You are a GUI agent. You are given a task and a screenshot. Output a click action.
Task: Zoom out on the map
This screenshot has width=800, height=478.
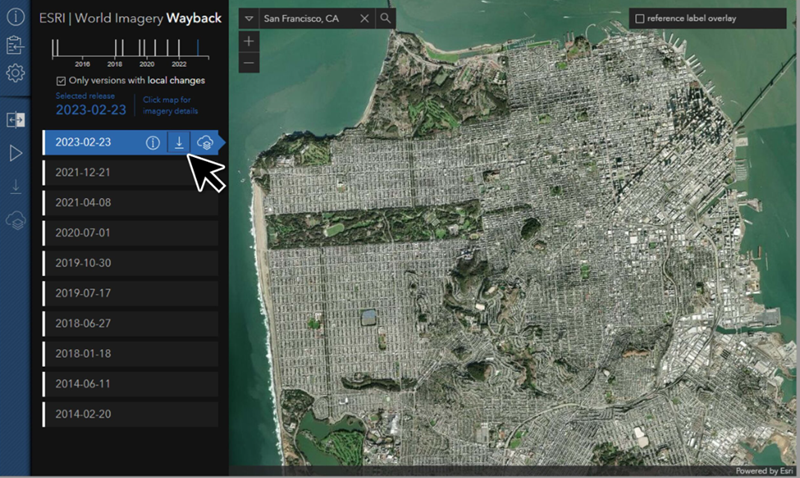tap(249, 63)
